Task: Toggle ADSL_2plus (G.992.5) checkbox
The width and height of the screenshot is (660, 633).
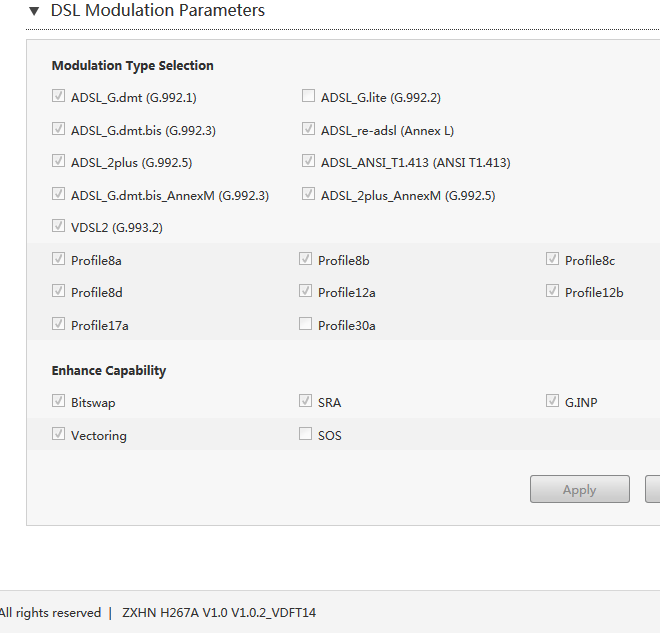Action: point(59,161)
